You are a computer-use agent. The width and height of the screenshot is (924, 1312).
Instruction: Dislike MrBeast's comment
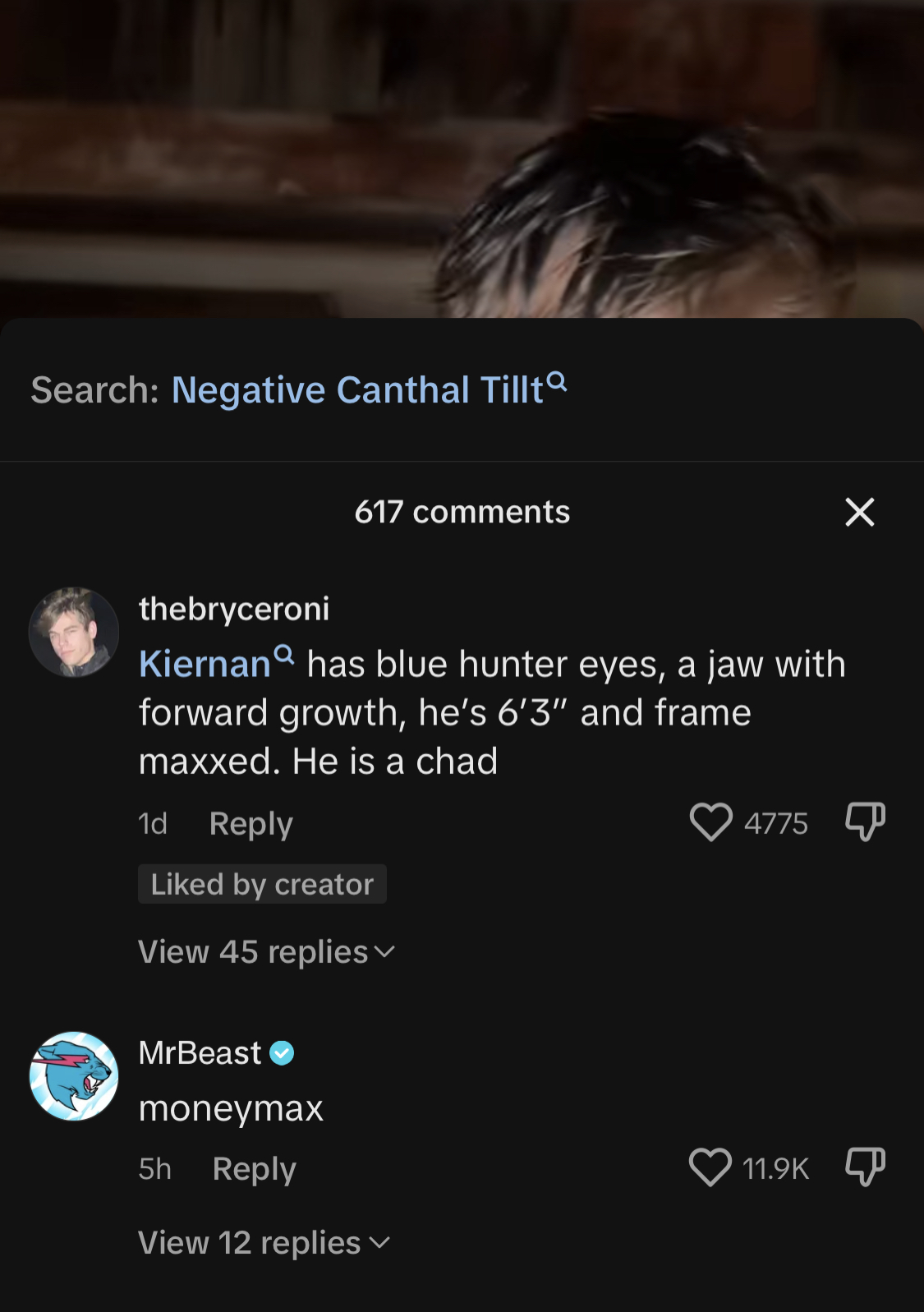pyautogui.click(x=865, y=1167)
